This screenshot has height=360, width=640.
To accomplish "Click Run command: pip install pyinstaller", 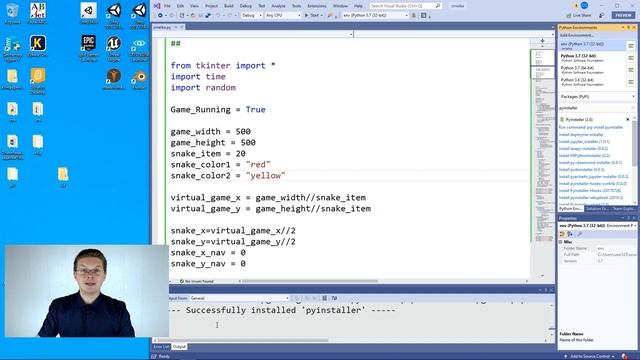I will 591,127.
